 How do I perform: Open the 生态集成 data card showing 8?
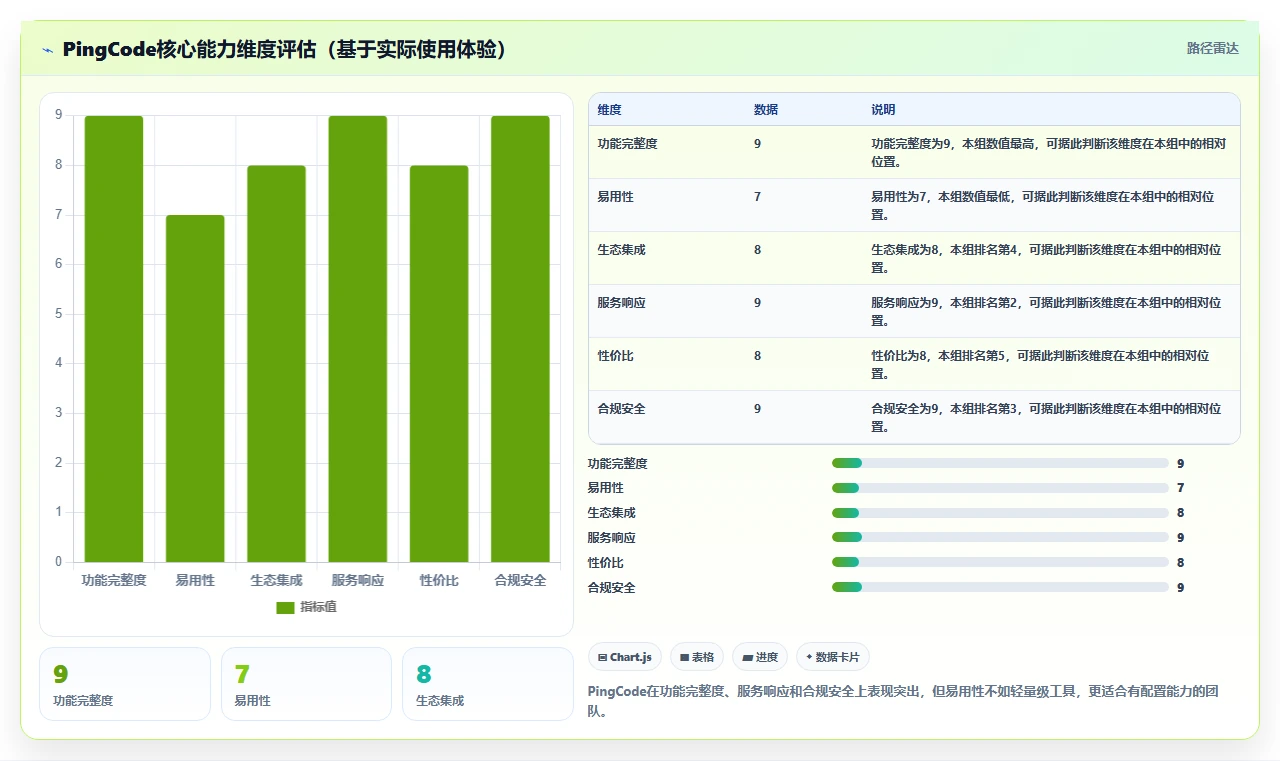point(488,684)
